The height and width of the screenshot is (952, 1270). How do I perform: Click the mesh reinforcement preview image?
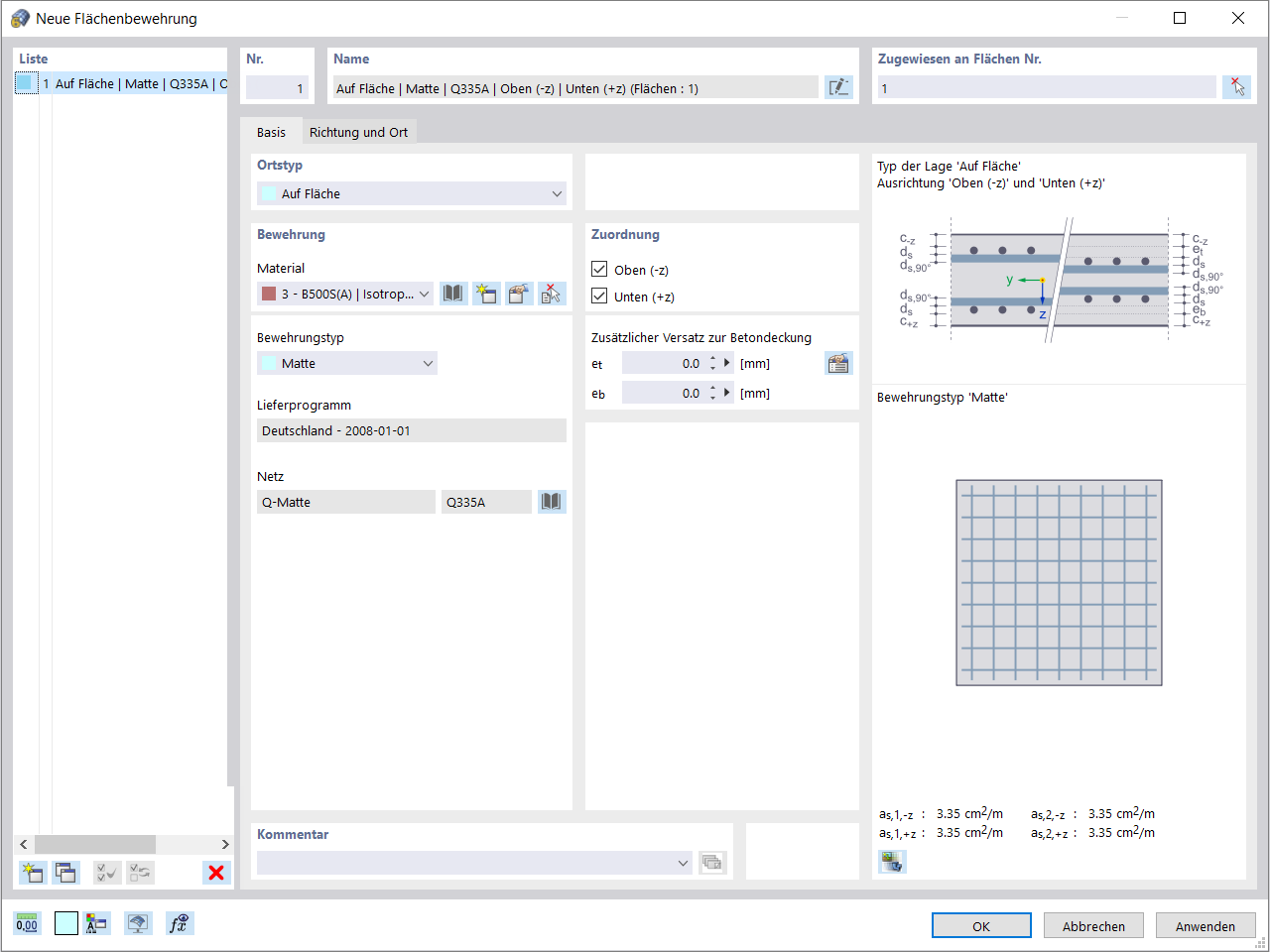pyautogui.click(x=1059, y=582)
